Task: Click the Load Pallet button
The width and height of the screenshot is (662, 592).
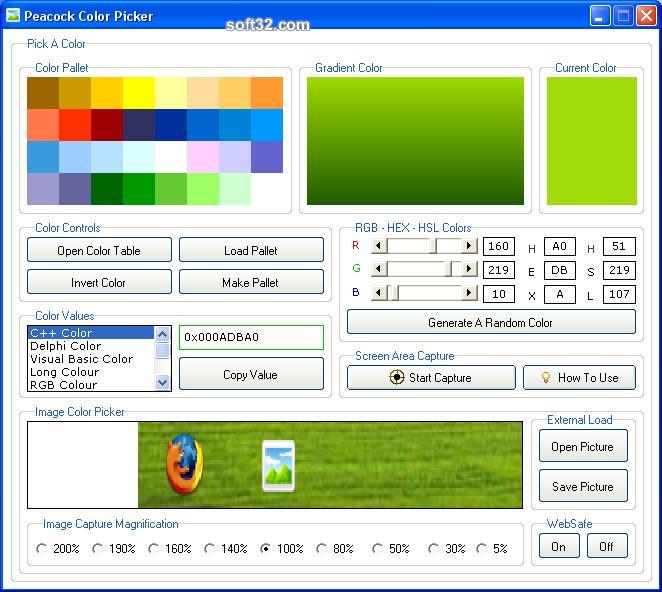Action: click(x=251, y=250)
